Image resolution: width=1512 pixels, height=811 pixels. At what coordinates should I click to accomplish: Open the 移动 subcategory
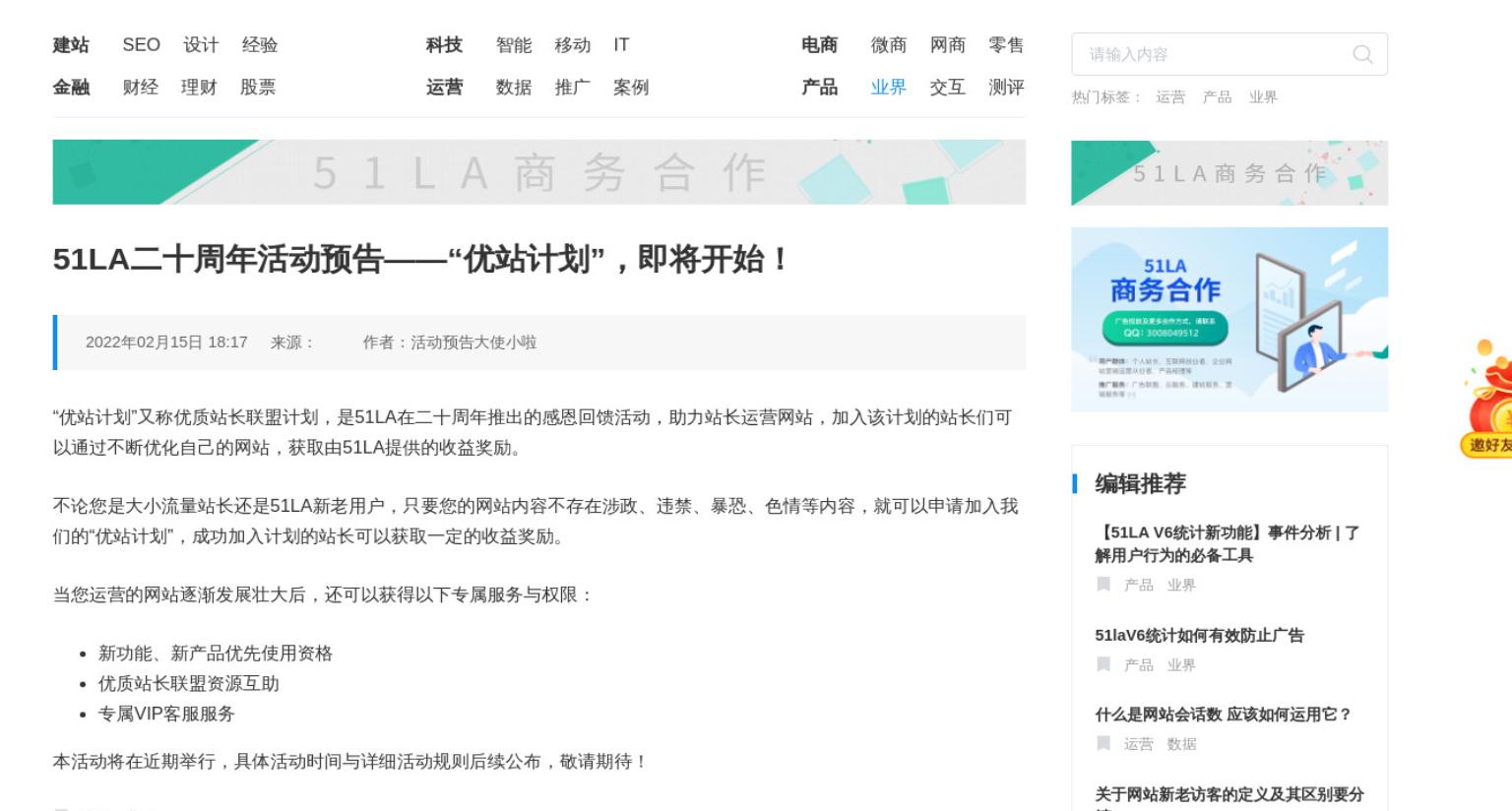pyautogui.click(x=573, y=45)
